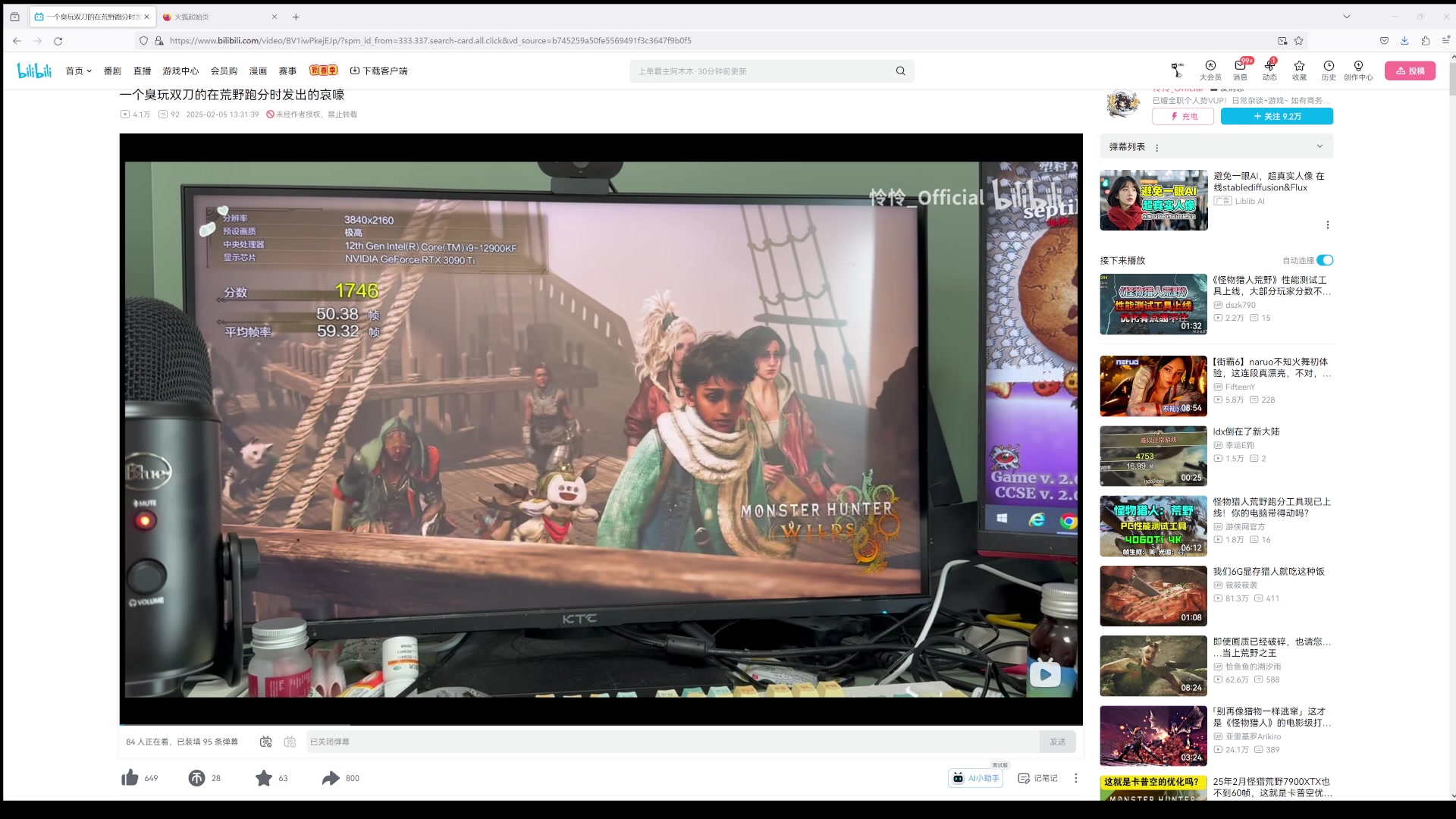
Task: Open the 当上荒野之王 video thumbnail
Action: pyautogui.click(x=1153, y=666)
